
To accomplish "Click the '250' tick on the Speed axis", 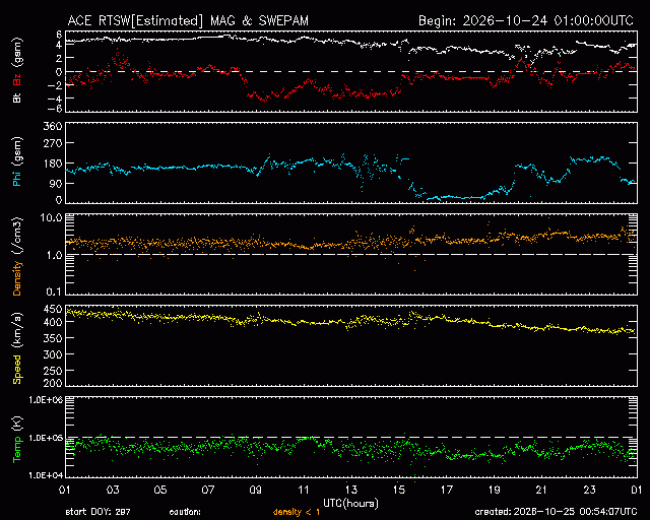I will pyautogui.click(x=53, y=371).
